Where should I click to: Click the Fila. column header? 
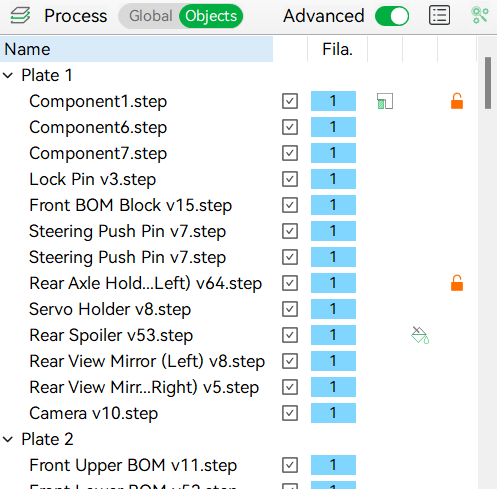click(x=337, y=49)
